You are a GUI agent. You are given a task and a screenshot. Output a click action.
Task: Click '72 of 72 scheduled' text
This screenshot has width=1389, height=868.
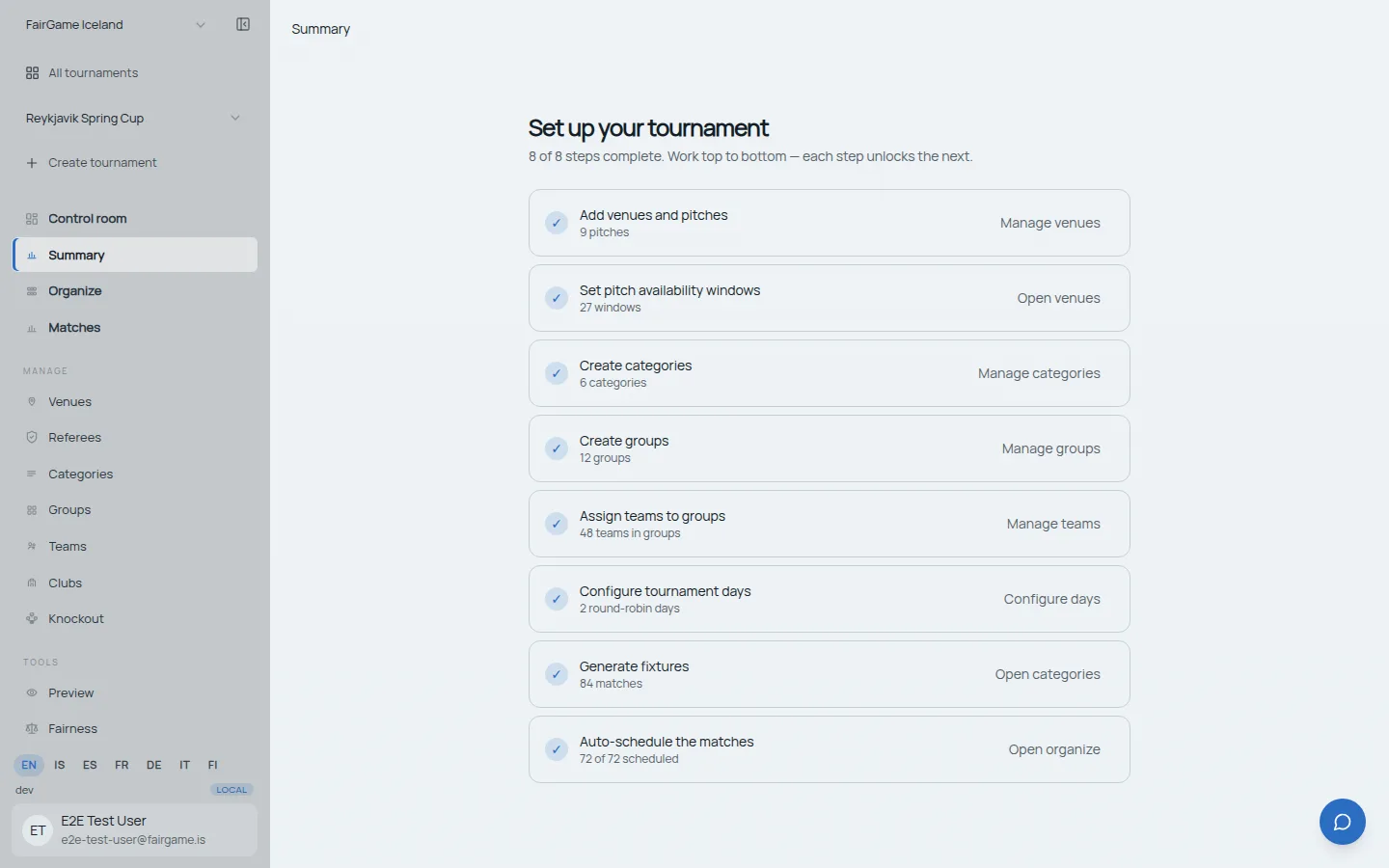click(x=629, y=759)
